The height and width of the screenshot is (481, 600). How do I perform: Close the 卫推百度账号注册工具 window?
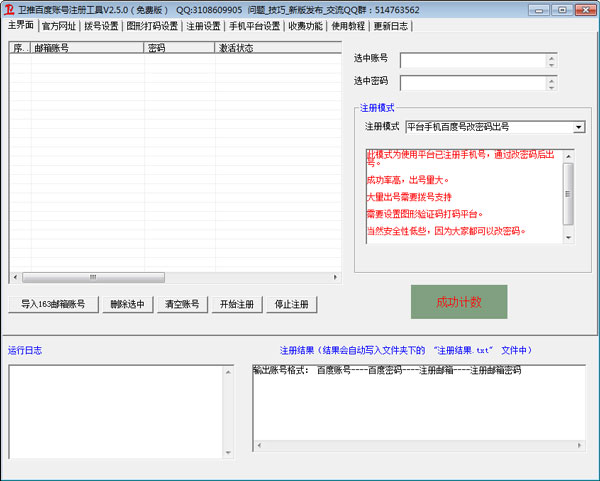tap(585, 10)
